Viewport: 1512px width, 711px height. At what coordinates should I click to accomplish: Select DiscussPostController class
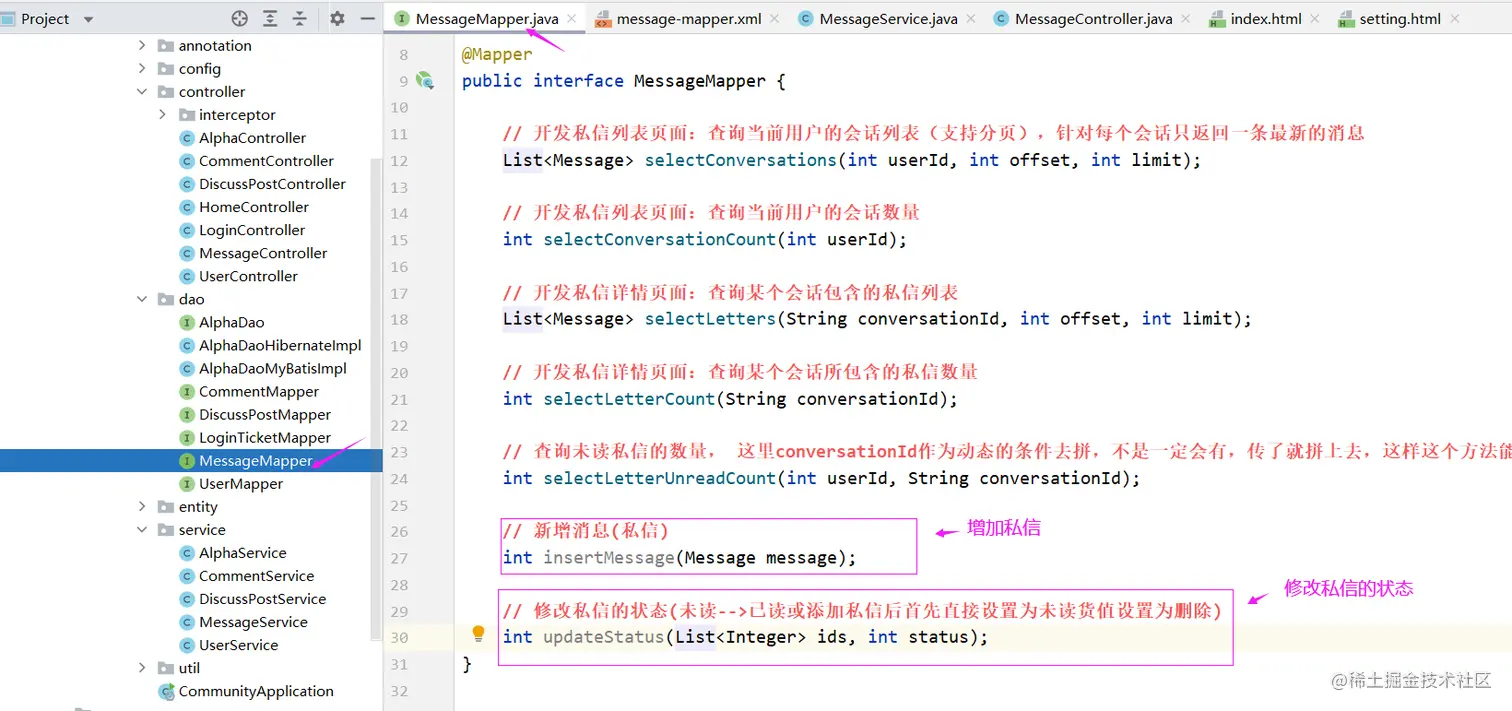tap(272, 184)
